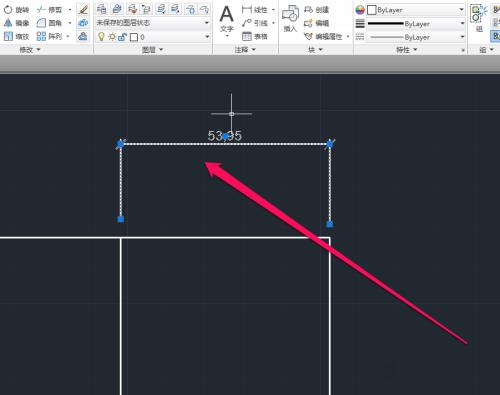The height and width of the screenshot is (395, 500).
Task: Select the Linear dimension (线性) tool
Action: coord(255,10)
